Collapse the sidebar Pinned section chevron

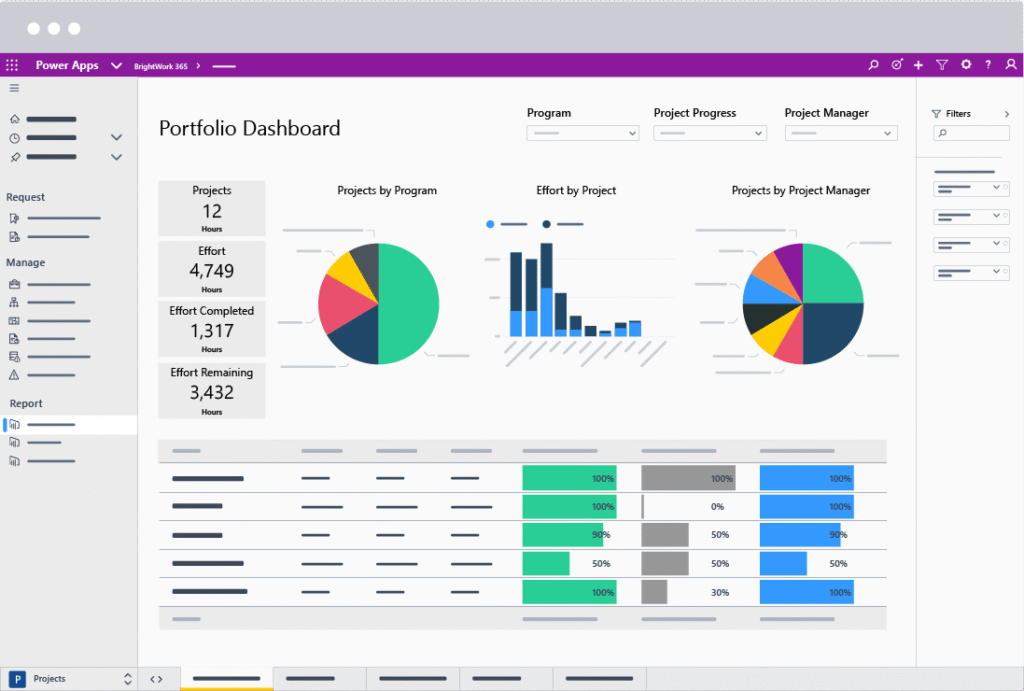(116, 157)
